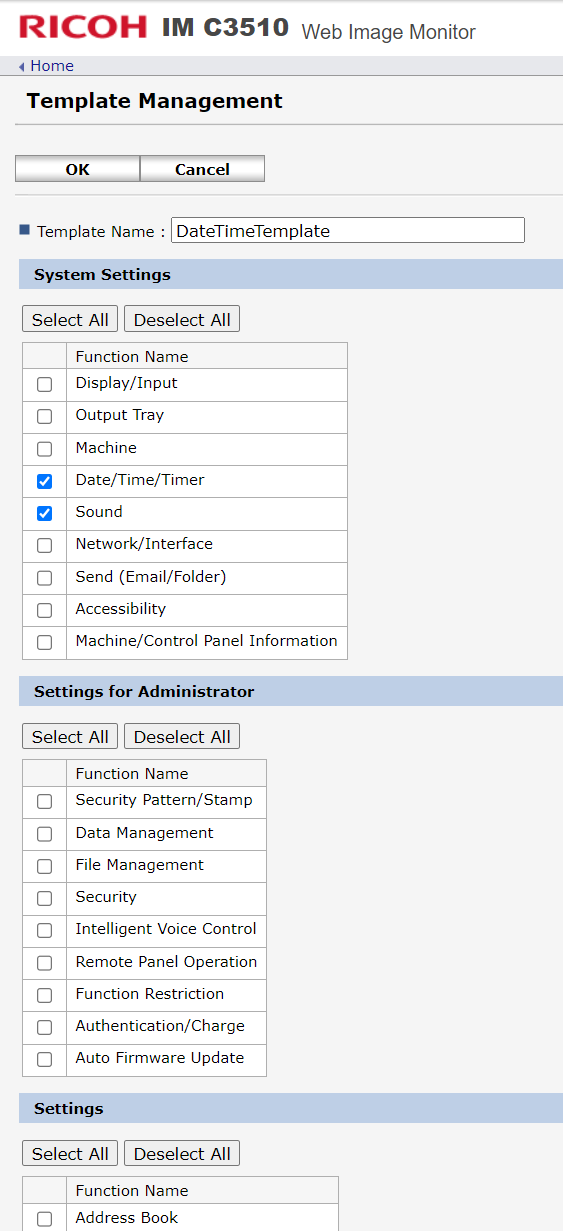This screenshot has height=1231, width=563.
Task: Confirm the template with OK
Action: coord(77,169)
